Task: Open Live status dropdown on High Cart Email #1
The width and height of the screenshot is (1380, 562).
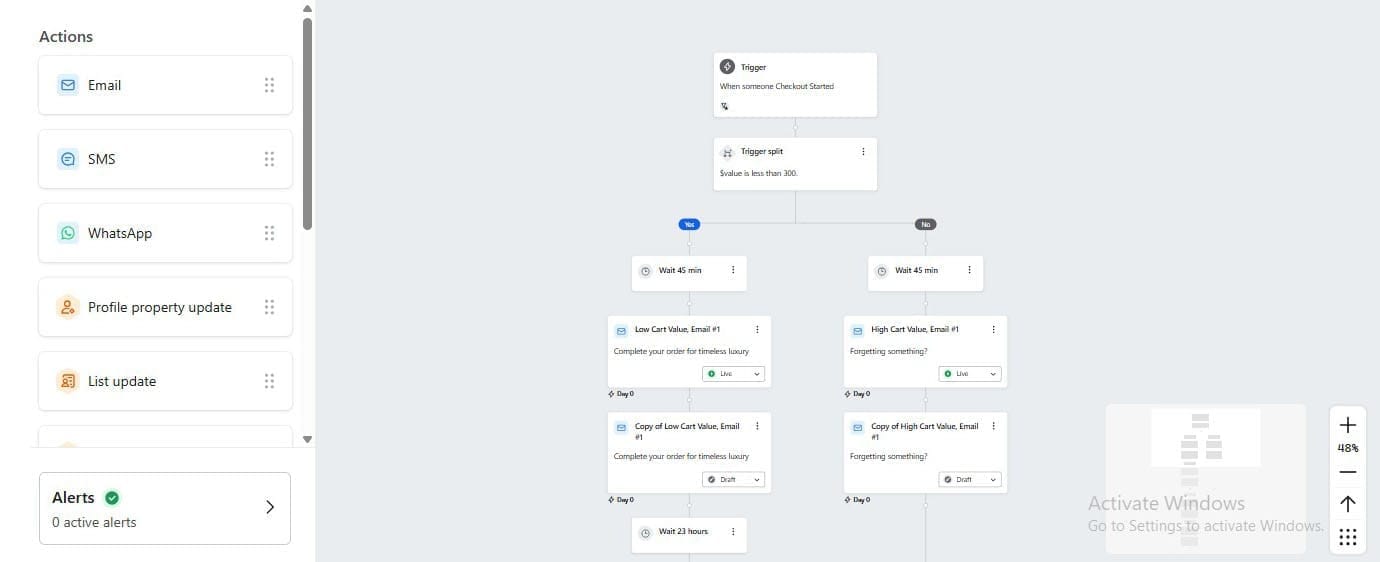Action: pyautogui.click(x=970, y=374)
